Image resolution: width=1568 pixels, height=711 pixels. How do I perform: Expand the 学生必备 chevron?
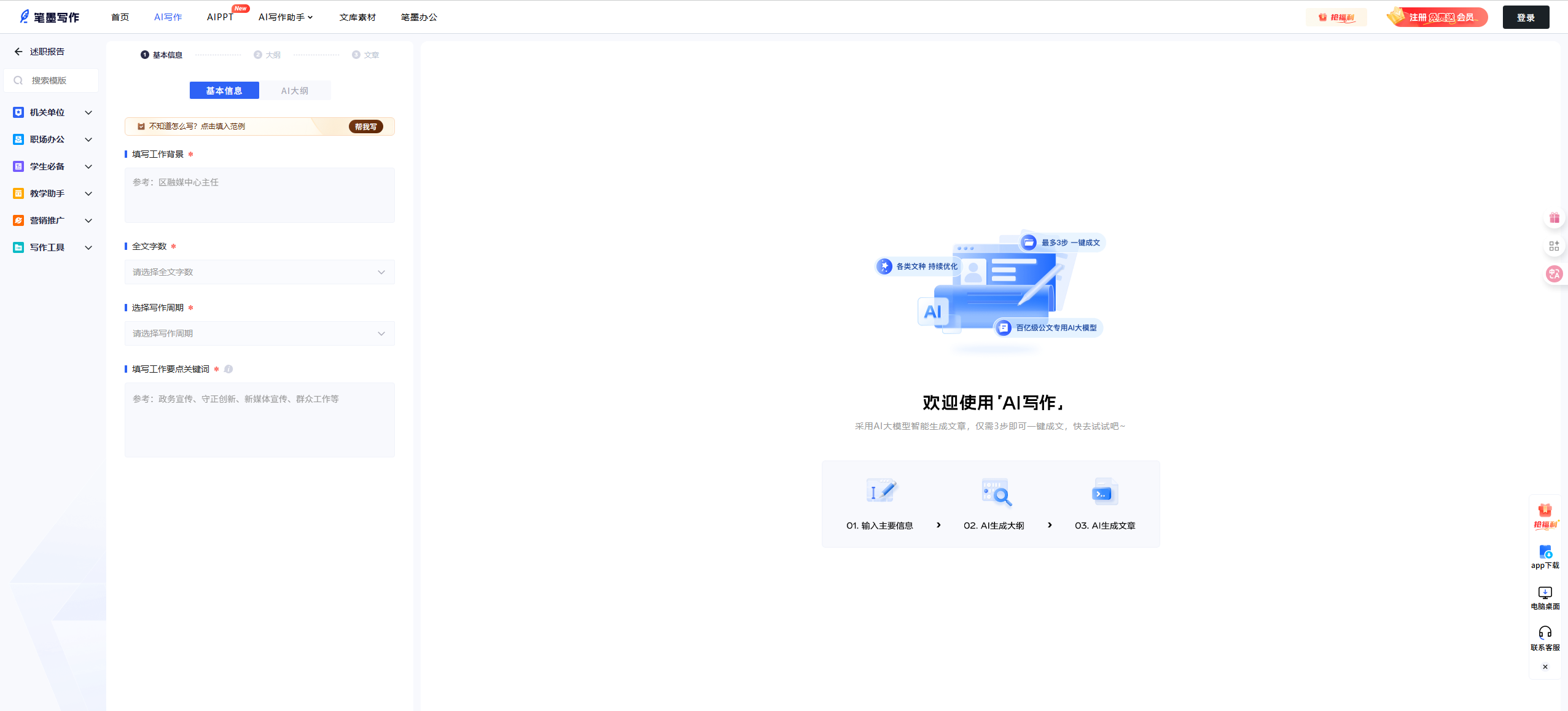88,166
